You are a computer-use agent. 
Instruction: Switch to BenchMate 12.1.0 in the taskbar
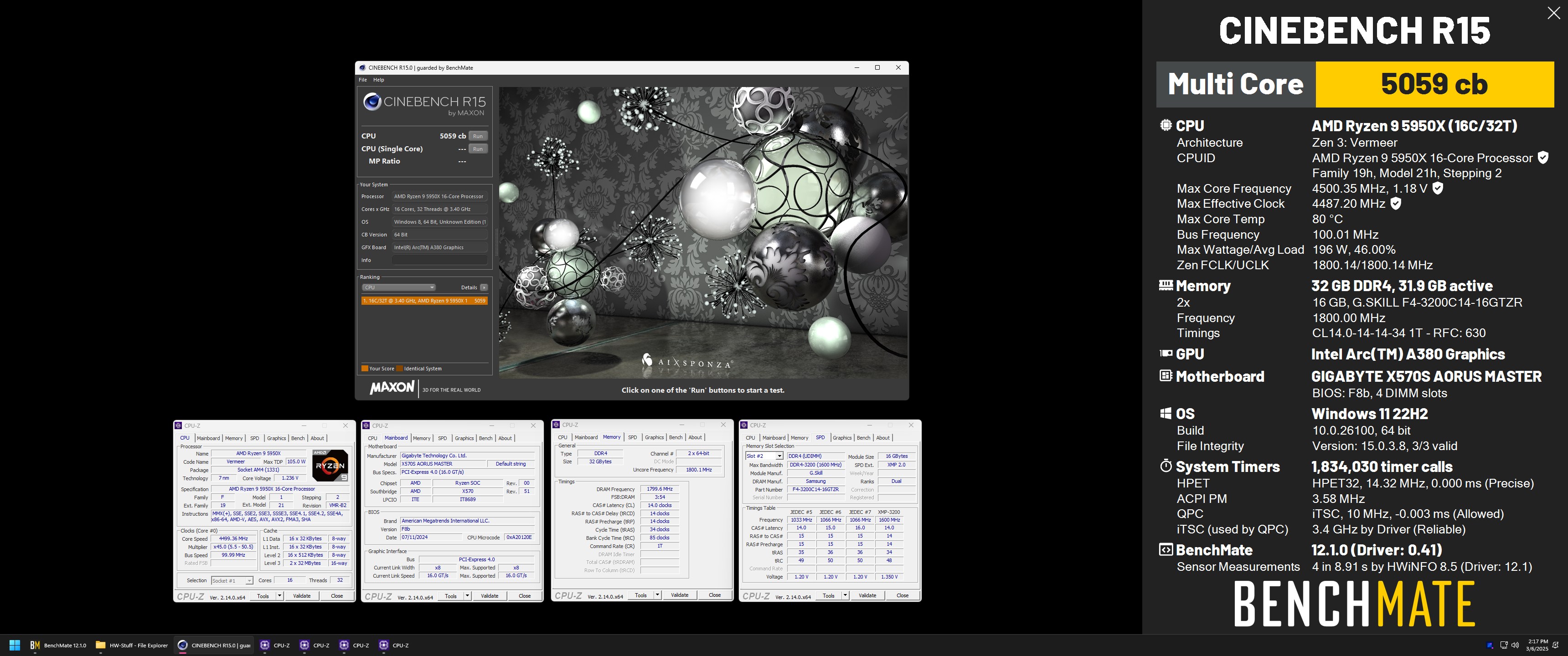58,645
